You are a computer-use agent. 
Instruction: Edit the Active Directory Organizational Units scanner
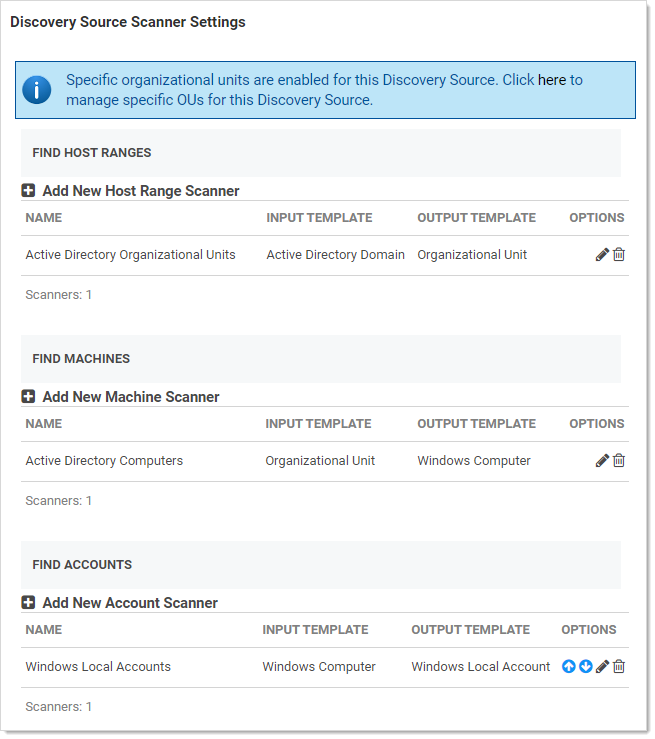(x=602, y=255)
